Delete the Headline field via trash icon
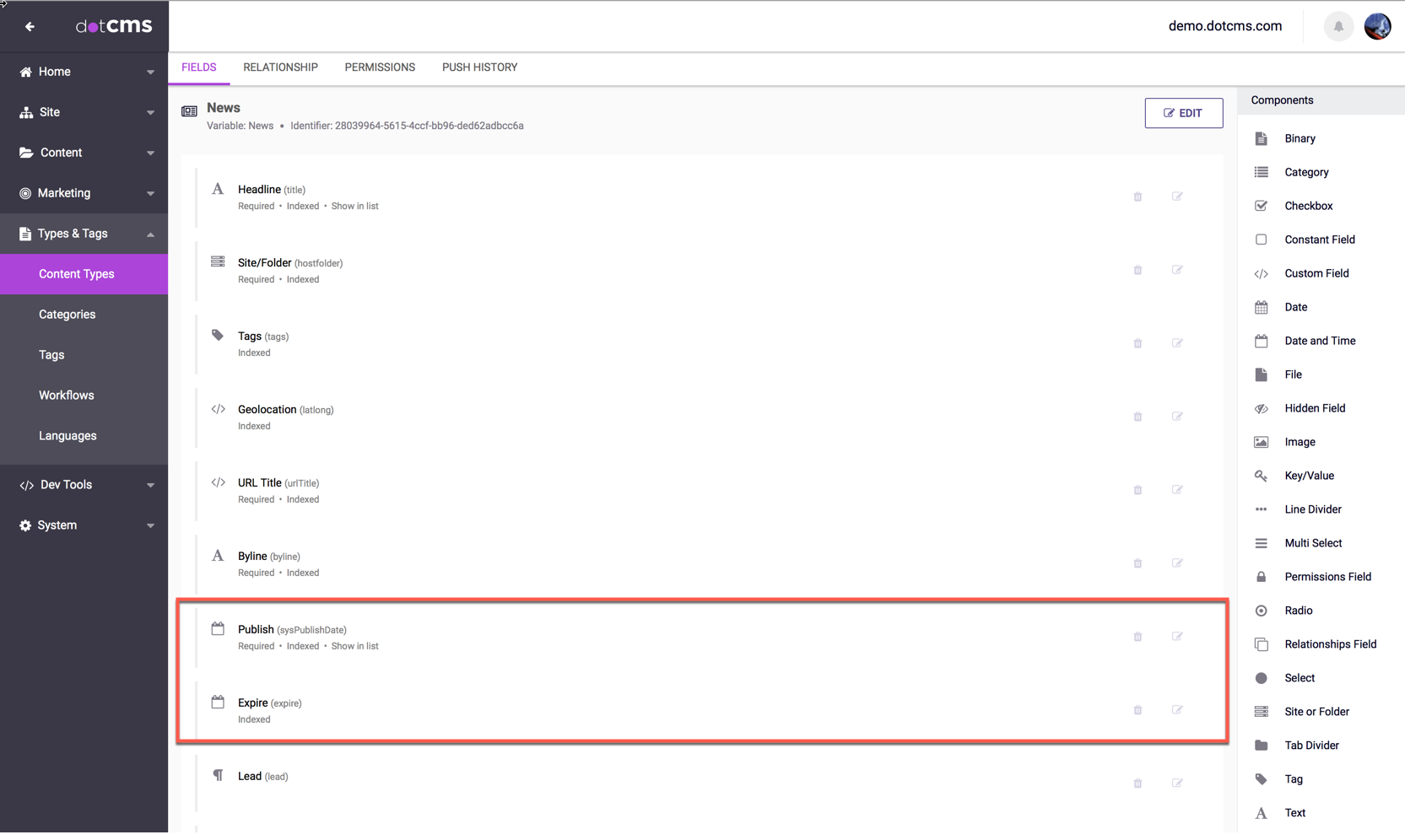Viewport: 1405px width, 840px height. click(x=1138, y=197)
